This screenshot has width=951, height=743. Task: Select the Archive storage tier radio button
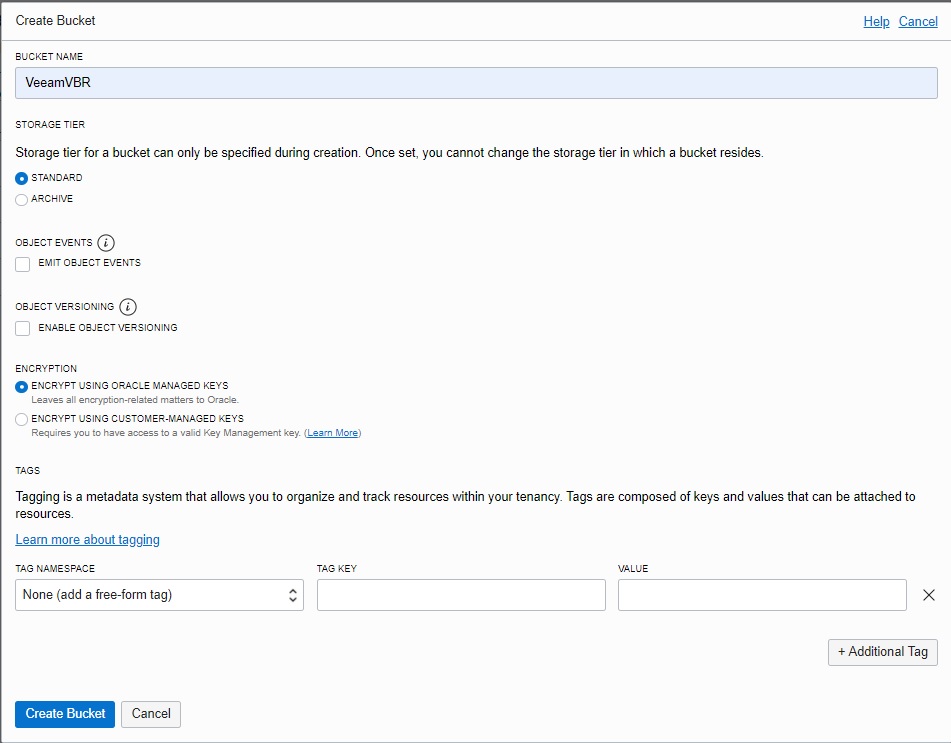[x=21, y=200]
